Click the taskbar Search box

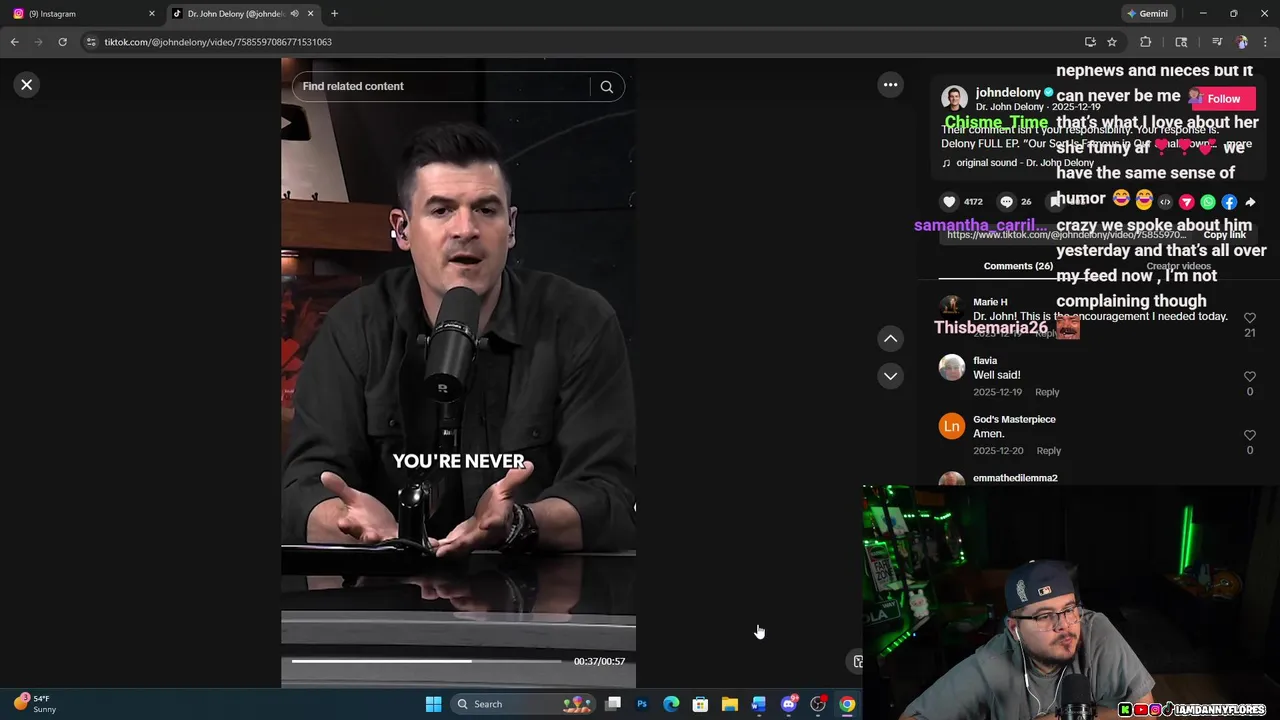tap(521, 704)
